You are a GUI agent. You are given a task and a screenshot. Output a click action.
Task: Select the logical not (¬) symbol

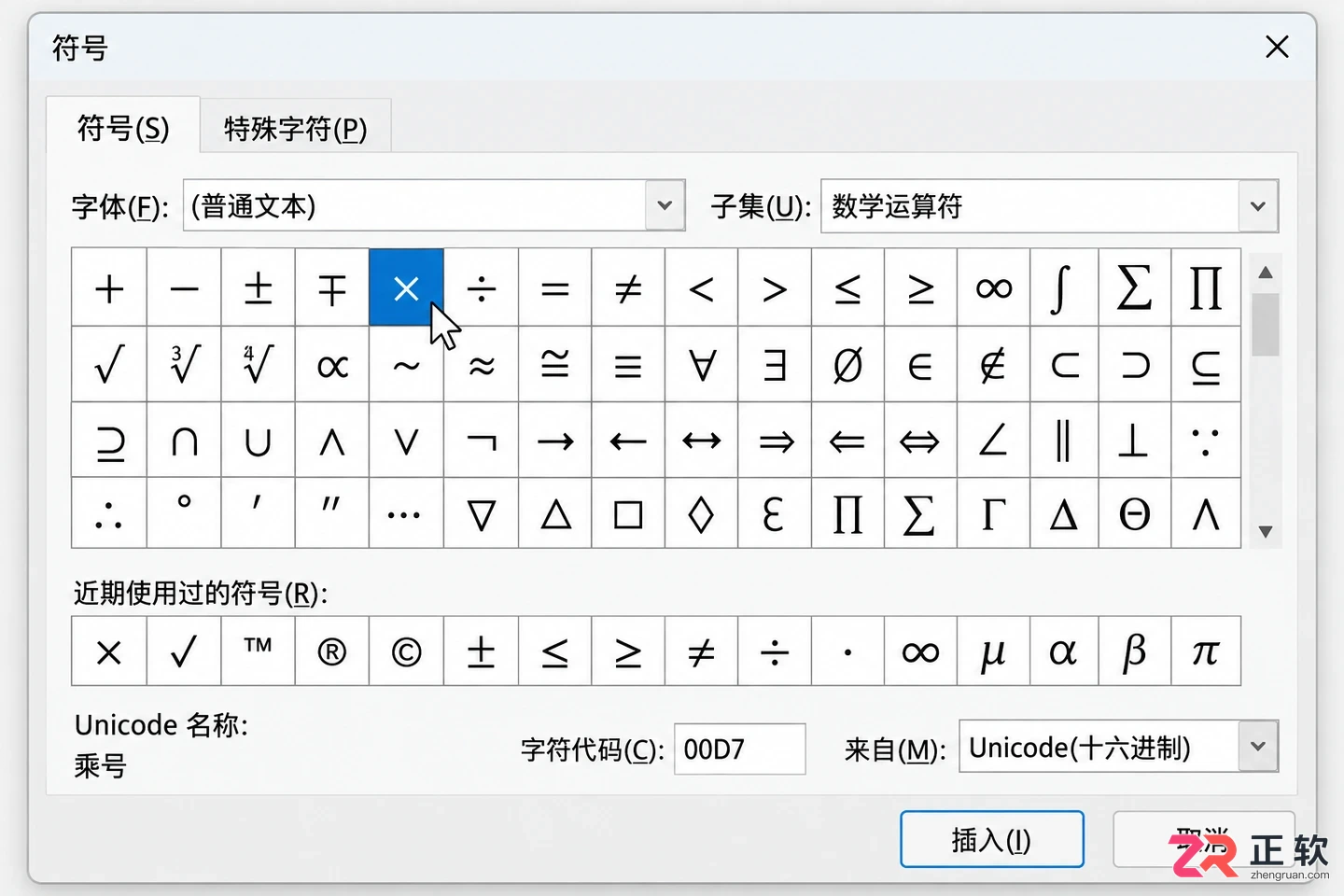(481, 441)
